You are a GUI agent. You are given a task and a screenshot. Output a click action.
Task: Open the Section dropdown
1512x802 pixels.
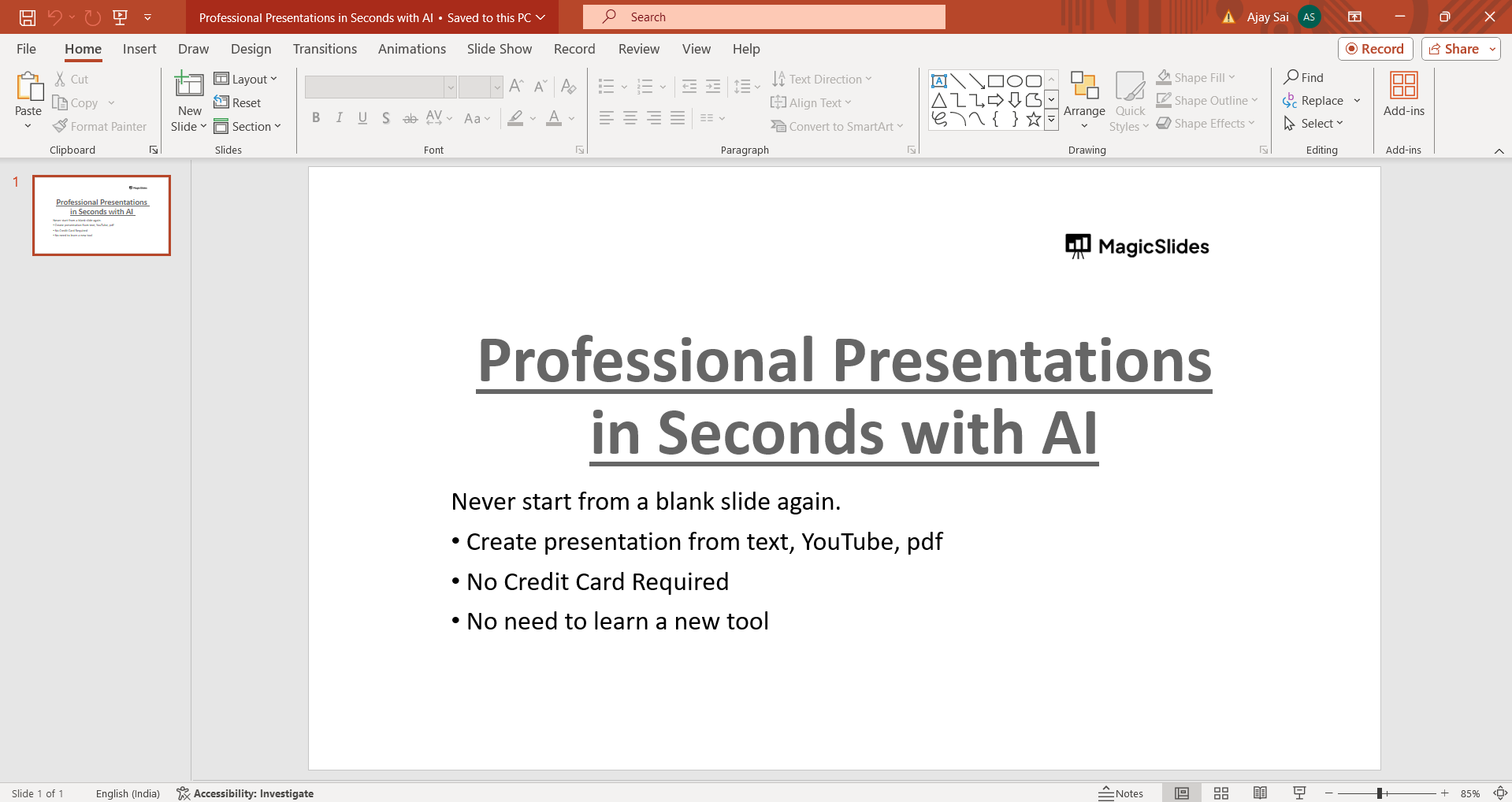247,126
